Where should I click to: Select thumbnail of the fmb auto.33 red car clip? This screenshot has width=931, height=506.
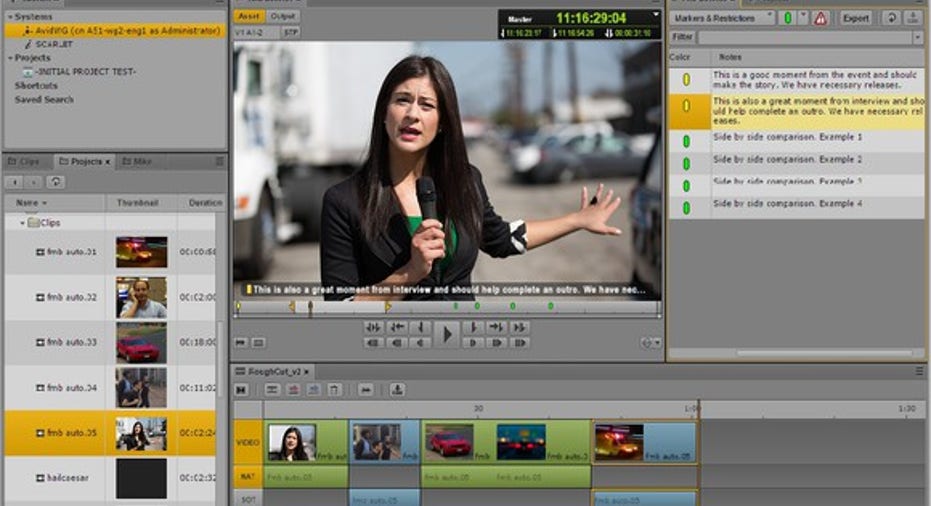[141, 343]
